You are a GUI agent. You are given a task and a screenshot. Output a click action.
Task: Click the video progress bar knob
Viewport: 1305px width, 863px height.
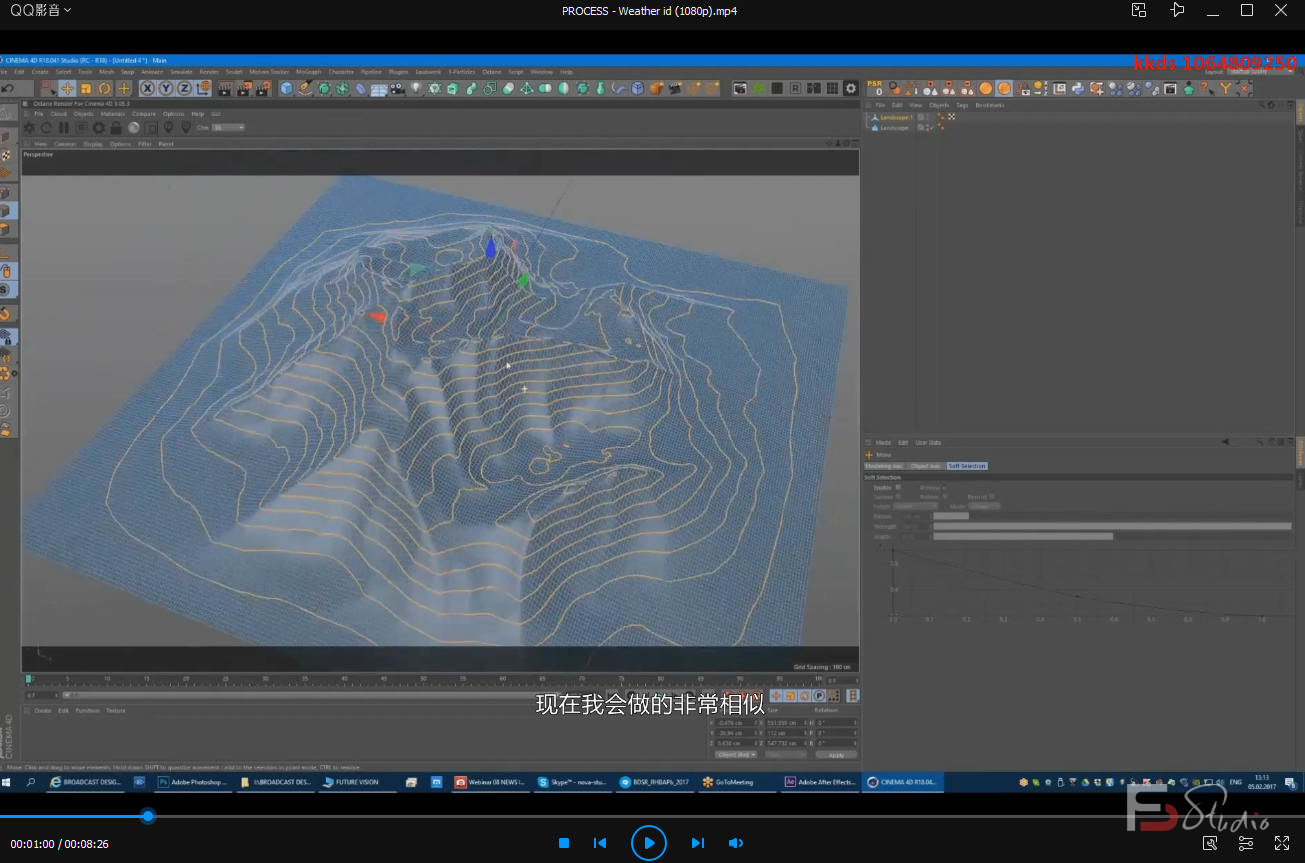[x=148, y=816]
